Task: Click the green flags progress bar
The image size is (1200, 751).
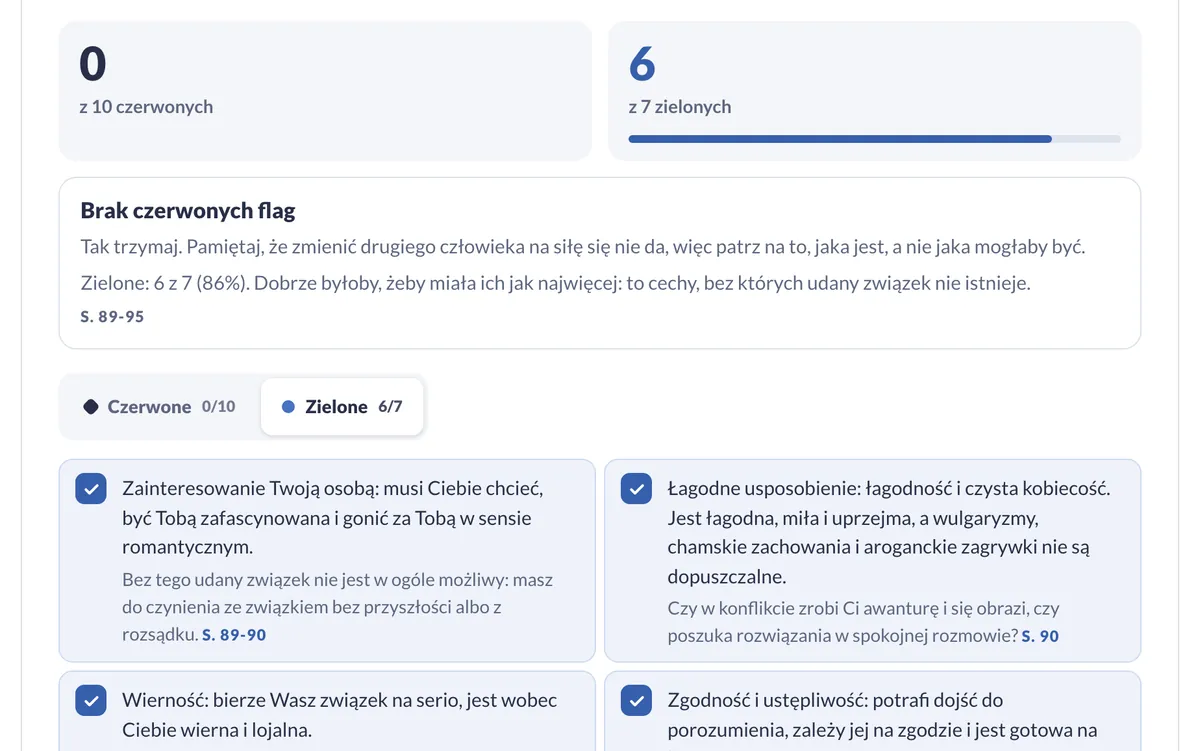Action: 874,139
